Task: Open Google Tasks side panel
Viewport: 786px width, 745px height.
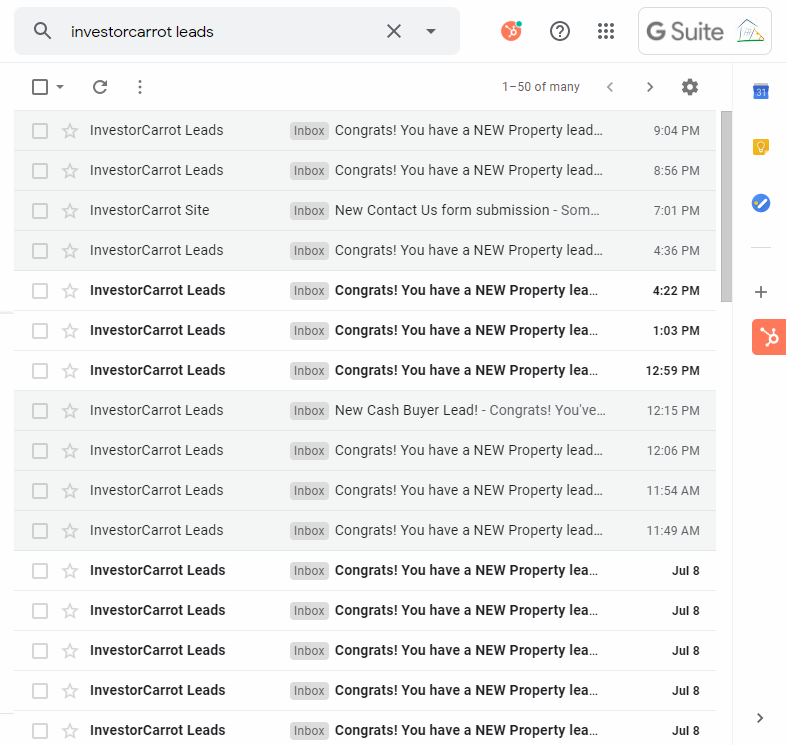Action: (760, 203)
